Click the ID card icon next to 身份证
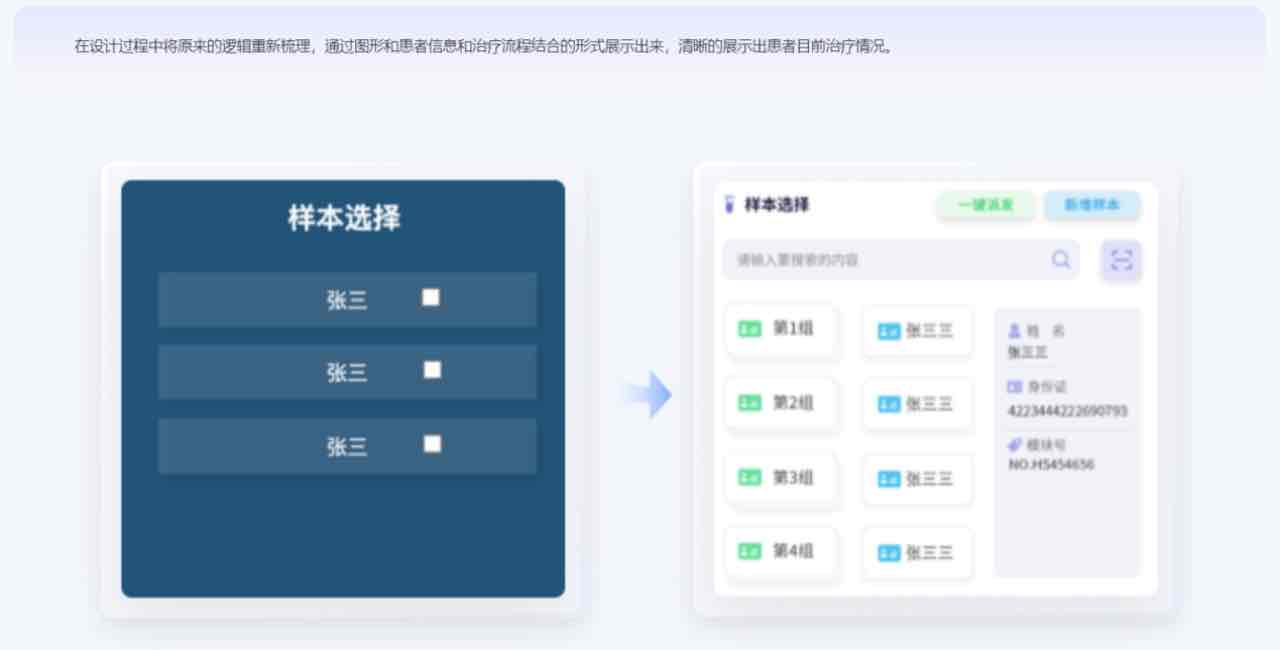The height and width of the screenshot is (650, 1280). [x=1015, y=387]
